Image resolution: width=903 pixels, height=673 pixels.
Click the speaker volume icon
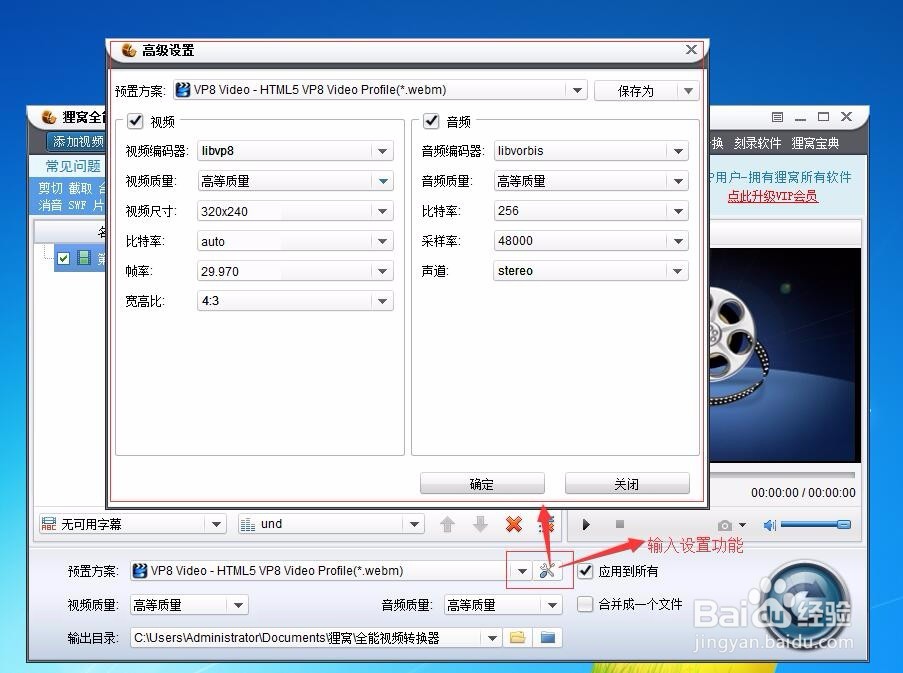[769, 524]
